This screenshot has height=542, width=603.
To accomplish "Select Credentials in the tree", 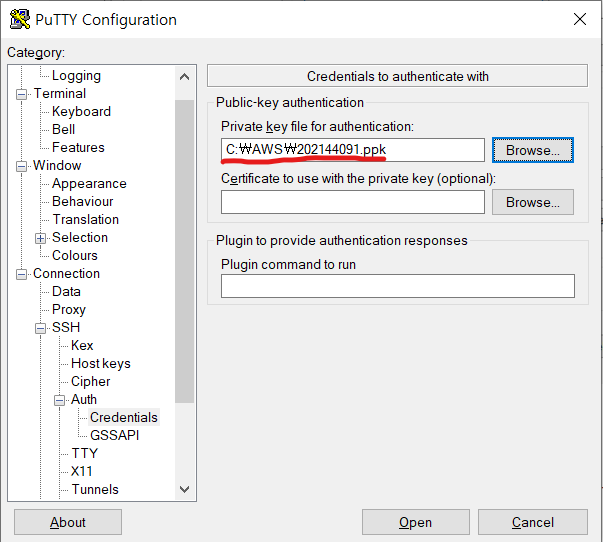I will [x=124, y=417].
